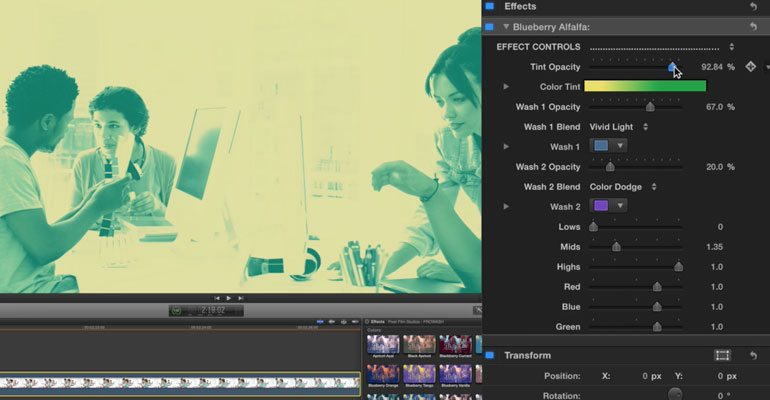Toggle audio skimming in the timeline
Viewport: 770px width, 400px height.
tap(332, 322)
